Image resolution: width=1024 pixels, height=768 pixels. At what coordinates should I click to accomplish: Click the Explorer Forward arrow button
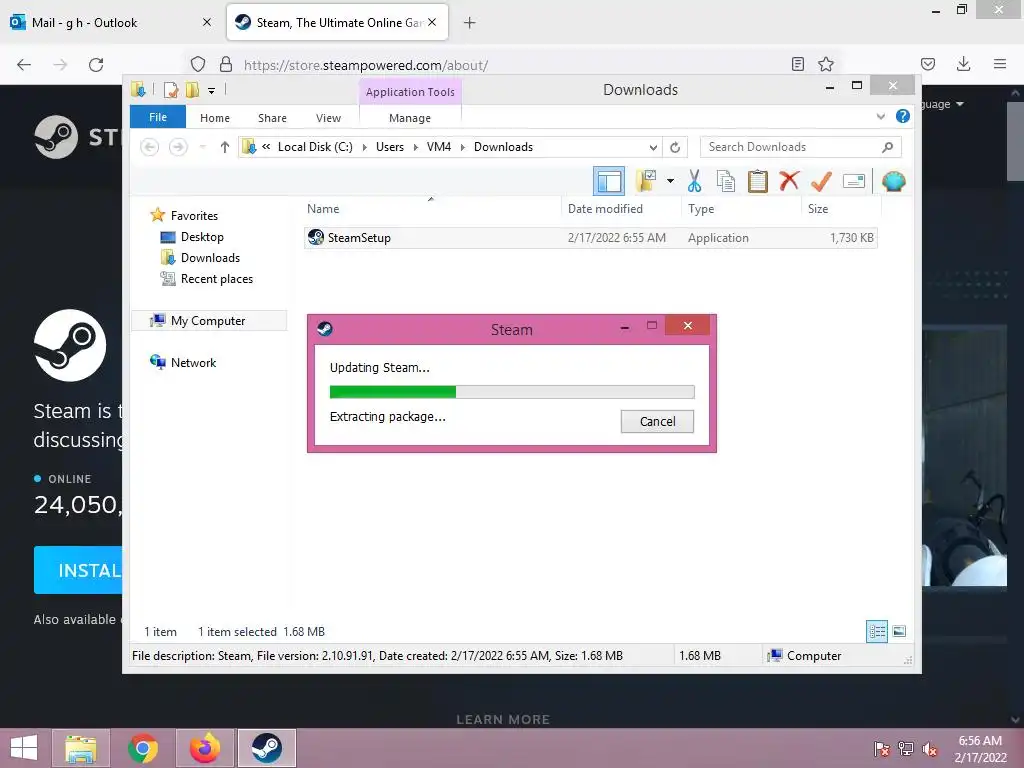[178, 147]
